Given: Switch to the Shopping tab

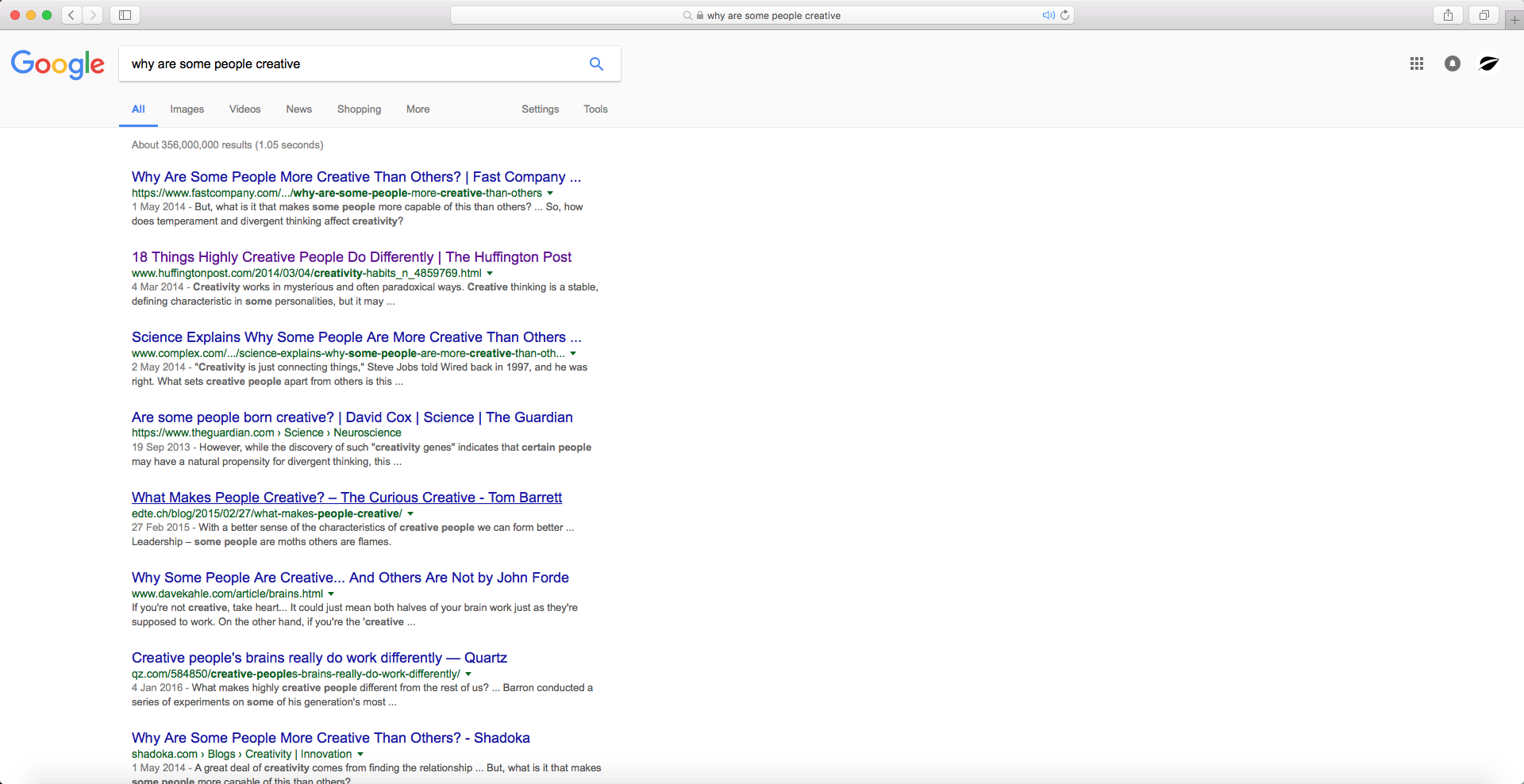Looking at the screenshot, I should click(359, 110).
